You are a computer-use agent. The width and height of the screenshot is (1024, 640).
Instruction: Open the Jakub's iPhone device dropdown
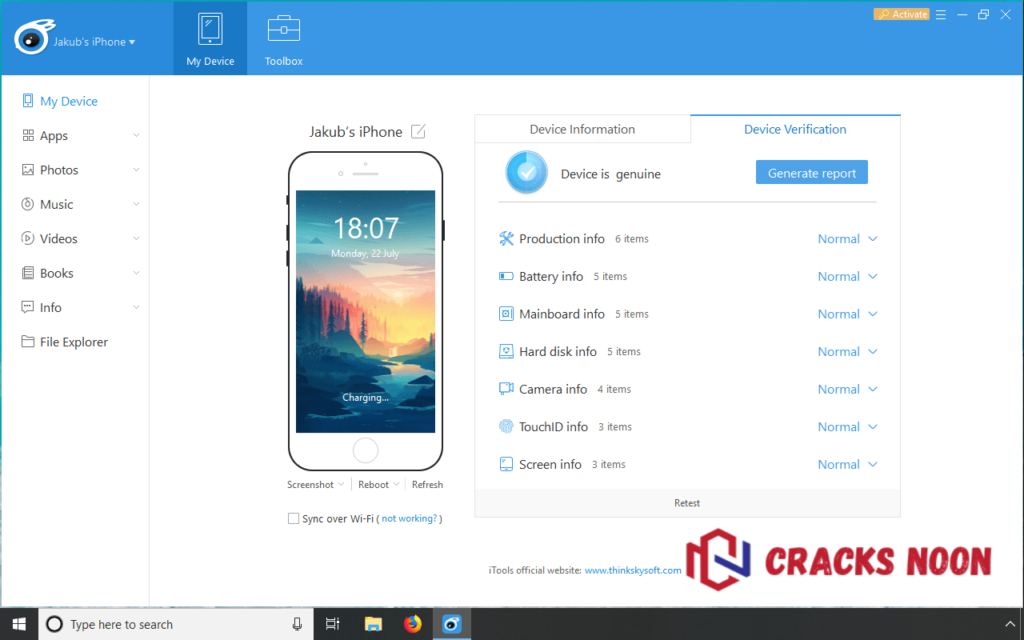click(94, 42)
